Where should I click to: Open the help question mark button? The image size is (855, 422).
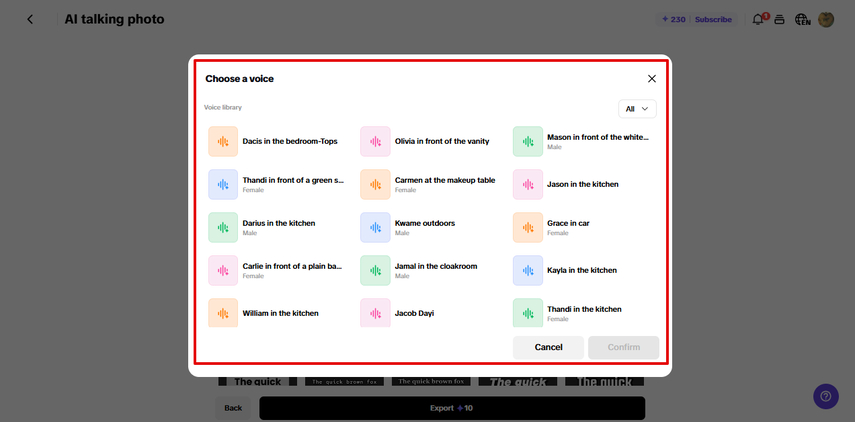tap(826, 396)
